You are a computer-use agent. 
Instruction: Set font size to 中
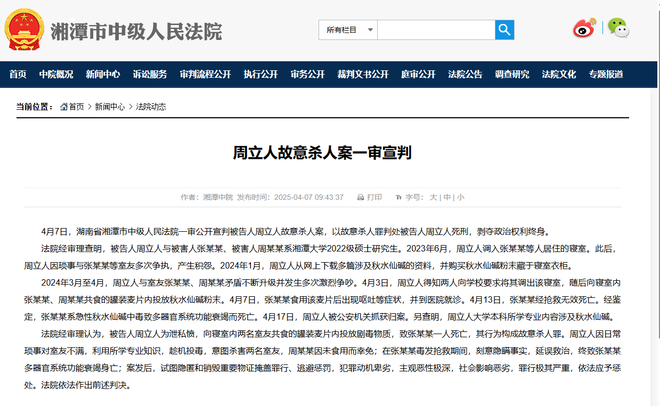coord(447,197)
